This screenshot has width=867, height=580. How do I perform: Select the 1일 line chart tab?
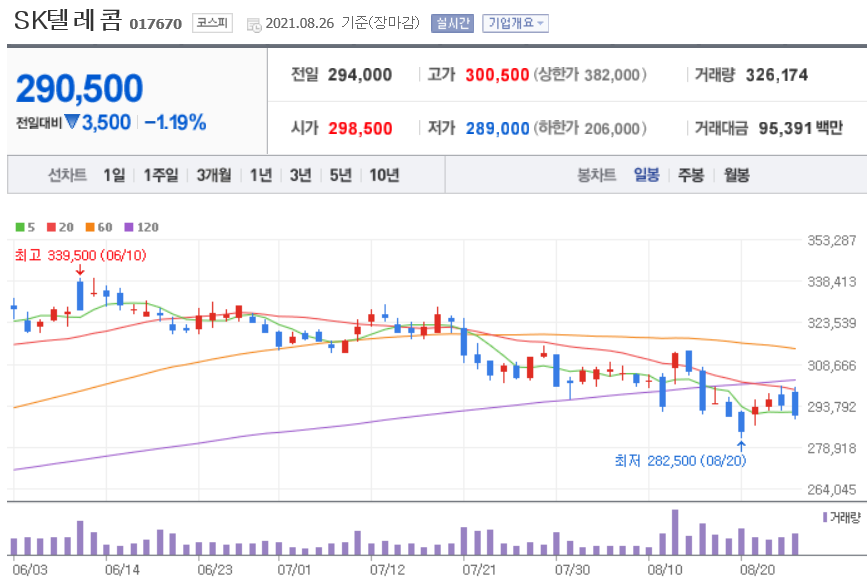click(114, 175)
